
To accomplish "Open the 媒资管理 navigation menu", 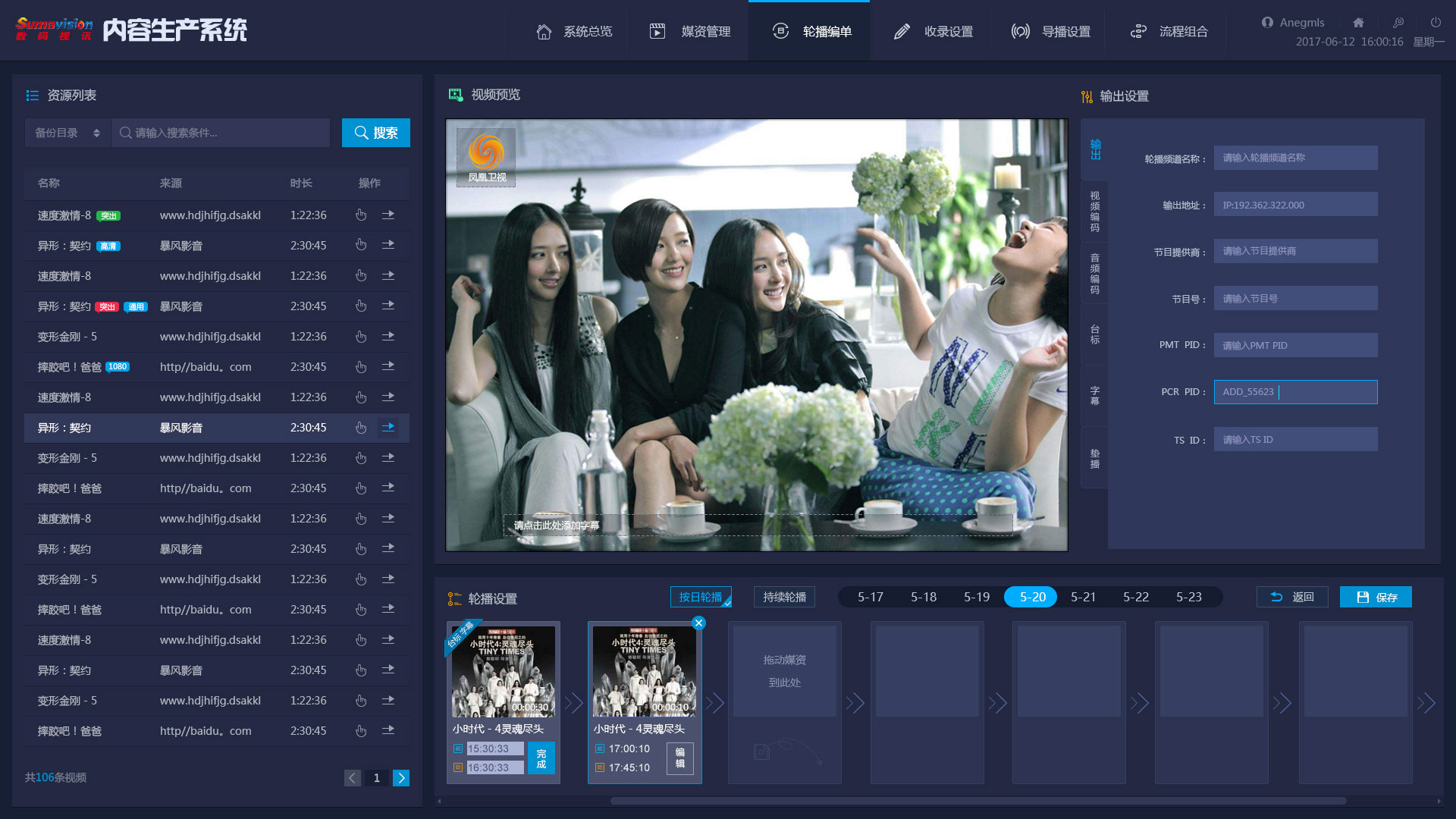I will [x=689, y=31].
